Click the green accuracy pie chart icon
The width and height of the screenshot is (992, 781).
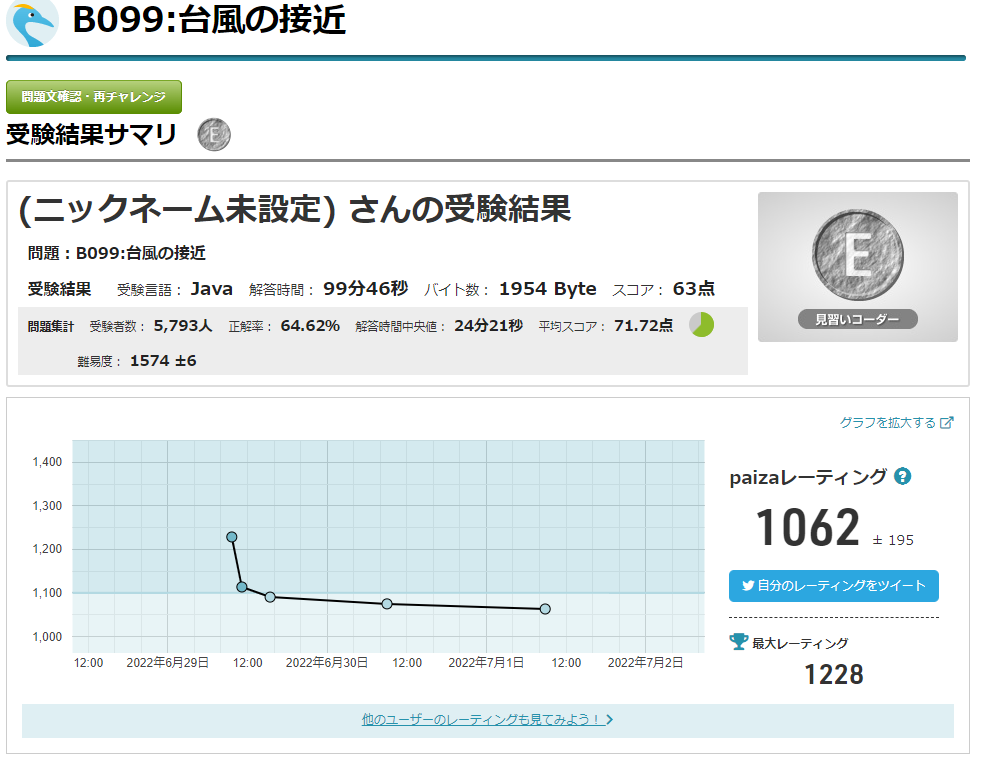[702, 325]
